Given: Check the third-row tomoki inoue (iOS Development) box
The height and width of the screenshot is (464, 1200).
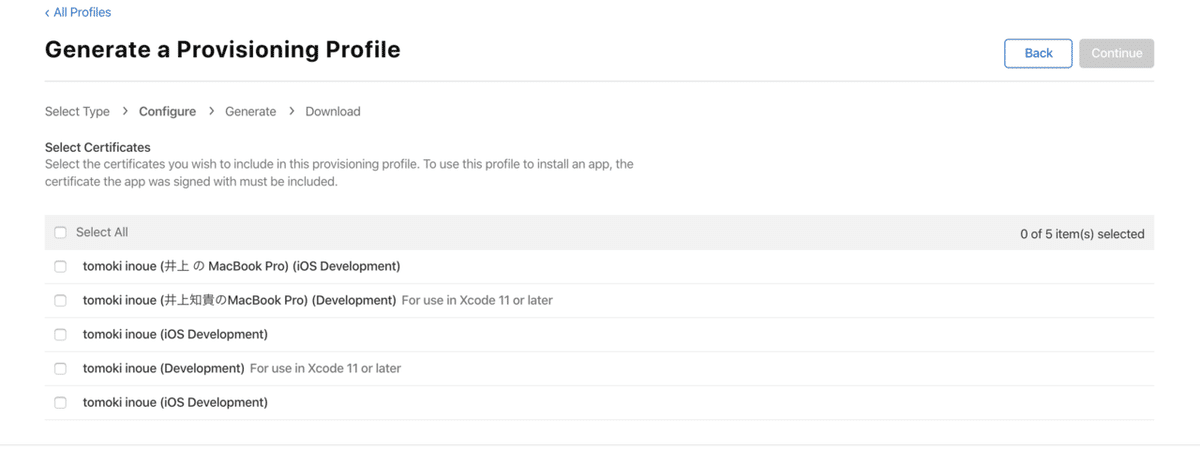Looking at the screenshot, I should pyautogui.click(x=60, y=335).
